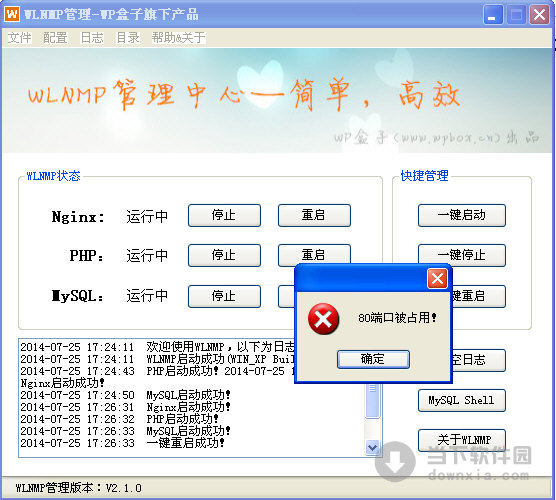556x500 pixels.
Task: Click the partially hidden 清空日志 button
Action: click(479, 360)
